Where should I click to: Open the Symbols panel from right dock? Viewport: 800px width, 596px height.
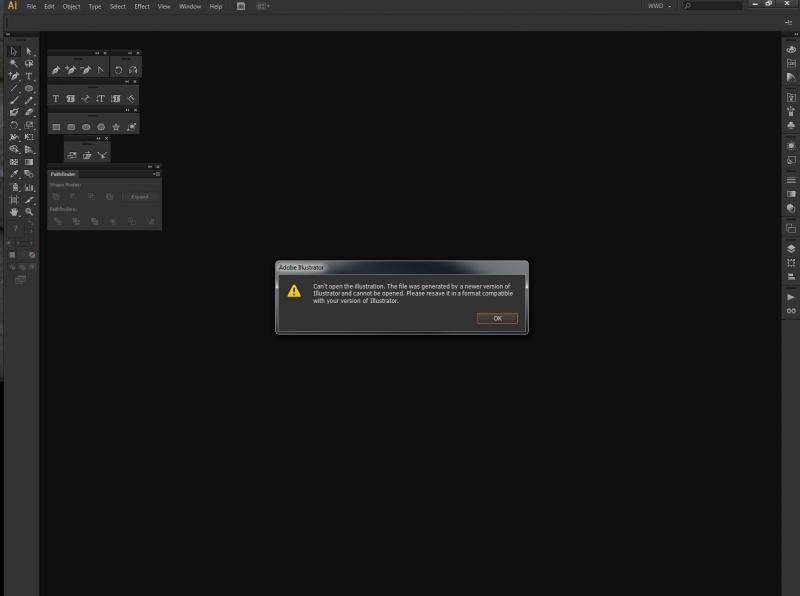[791, 125]
